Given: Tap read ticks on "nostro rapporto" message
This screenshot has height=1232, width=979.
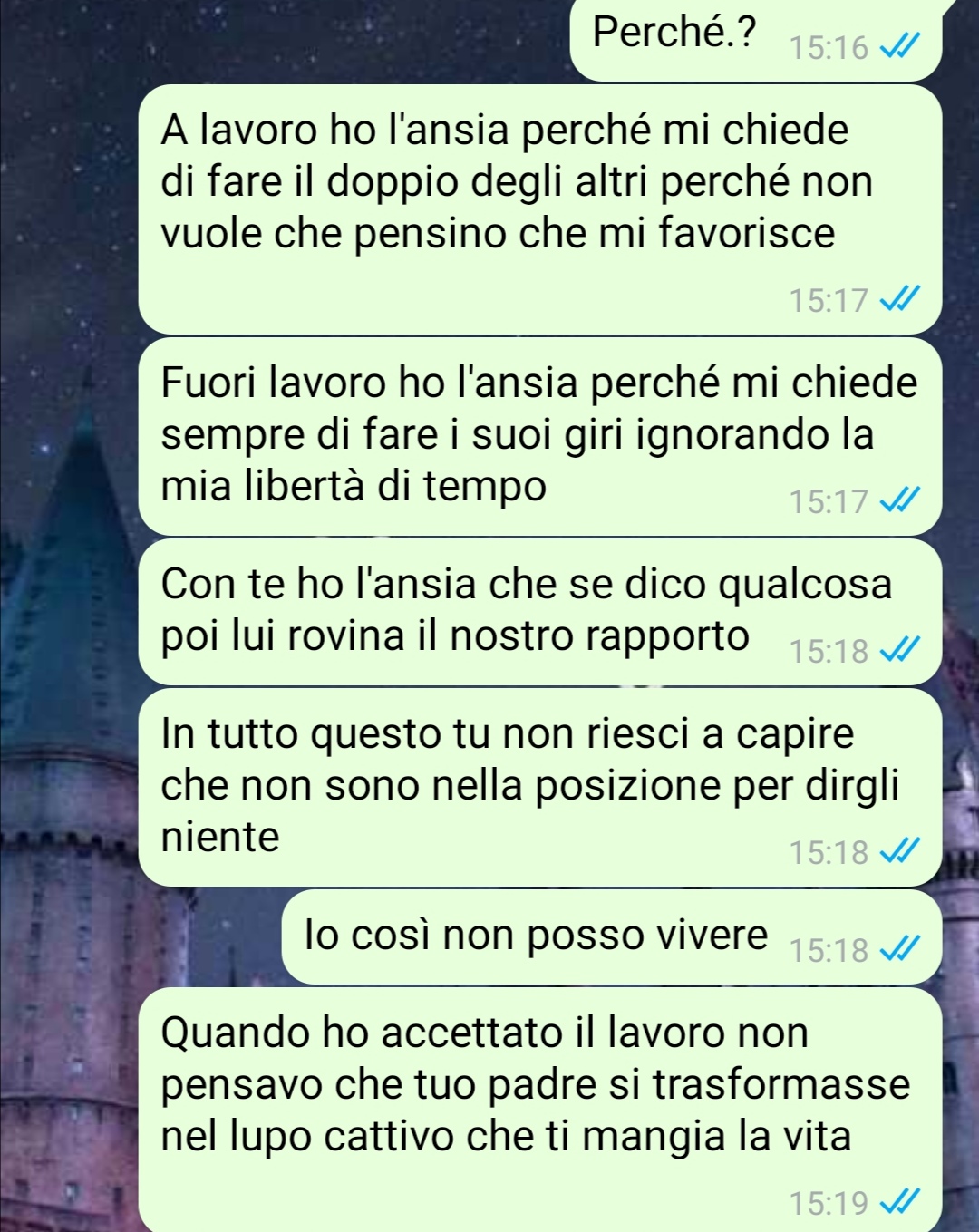Looking at the screenshot, I should (901, 651).
